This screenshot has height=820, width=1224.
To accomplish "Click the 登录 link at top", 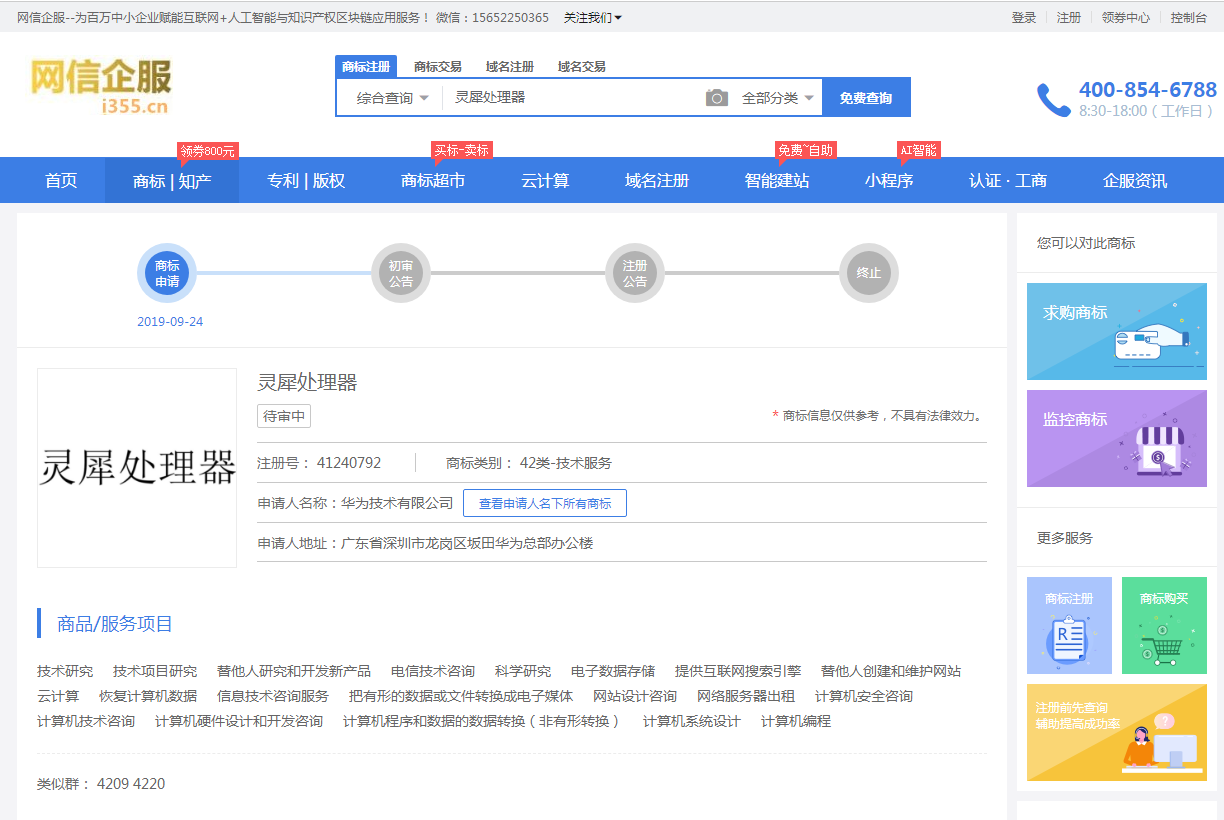I will [x=1024, y=17].
